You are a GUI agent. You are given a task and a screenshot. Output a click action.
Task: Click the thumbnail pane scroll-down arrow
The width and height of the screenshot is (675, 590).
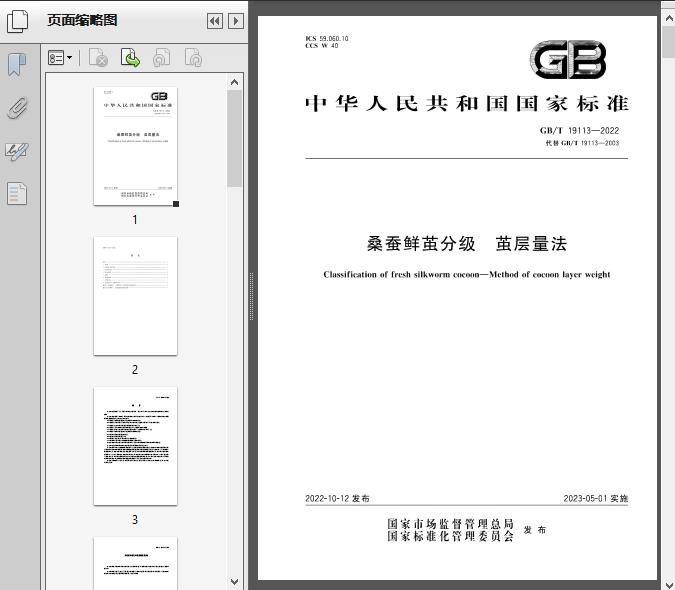tap(235, 581)
